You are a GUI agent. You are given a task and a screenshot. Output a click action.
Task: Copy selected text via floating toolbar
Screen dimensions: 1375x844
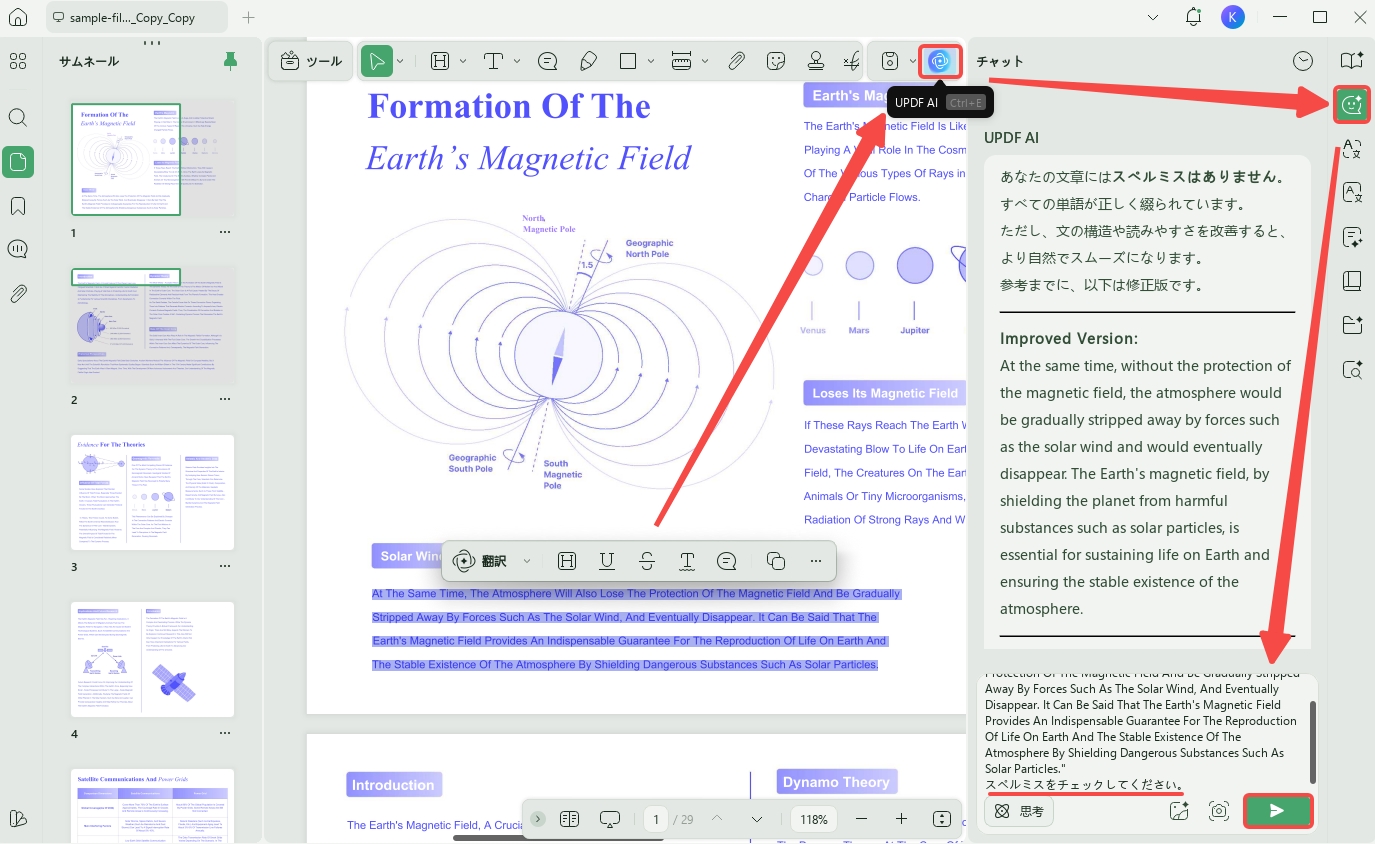[775, 561]
